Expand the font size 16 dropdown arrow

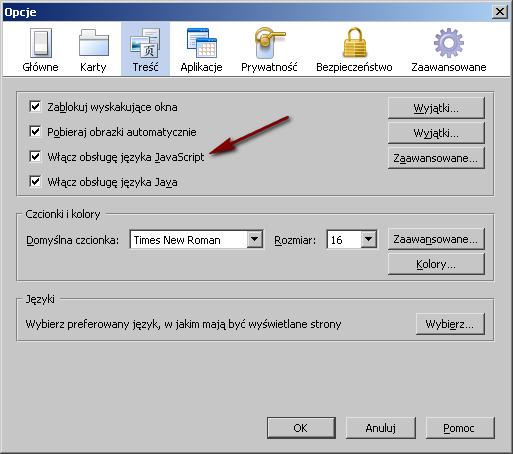368,239
